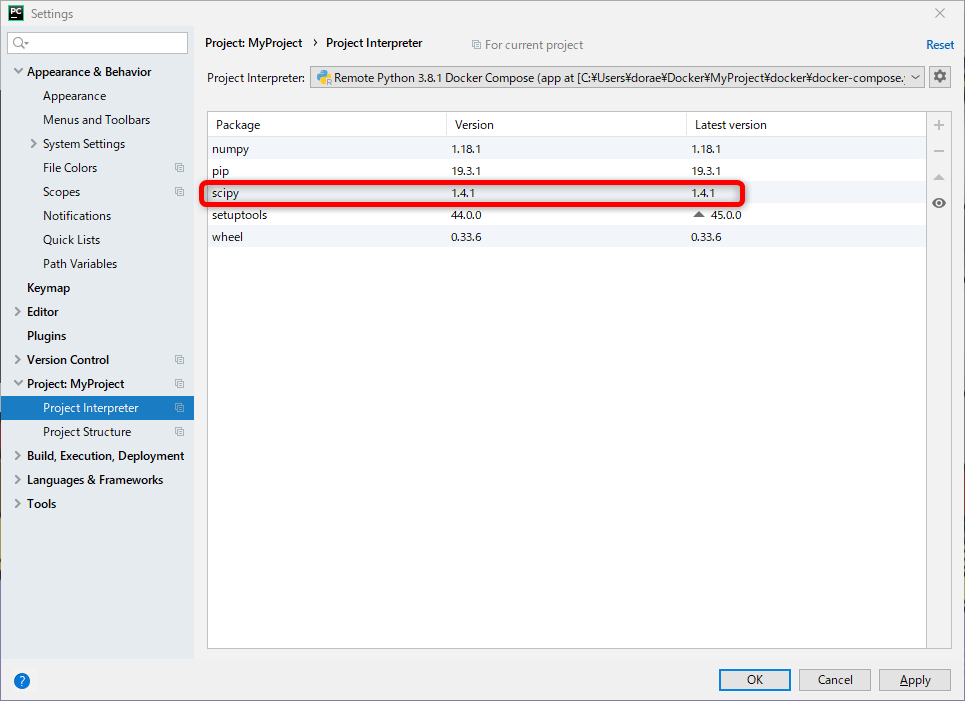Expand the Editor section
The height and width of the screenshot is (701, 965).
point(18,311)
